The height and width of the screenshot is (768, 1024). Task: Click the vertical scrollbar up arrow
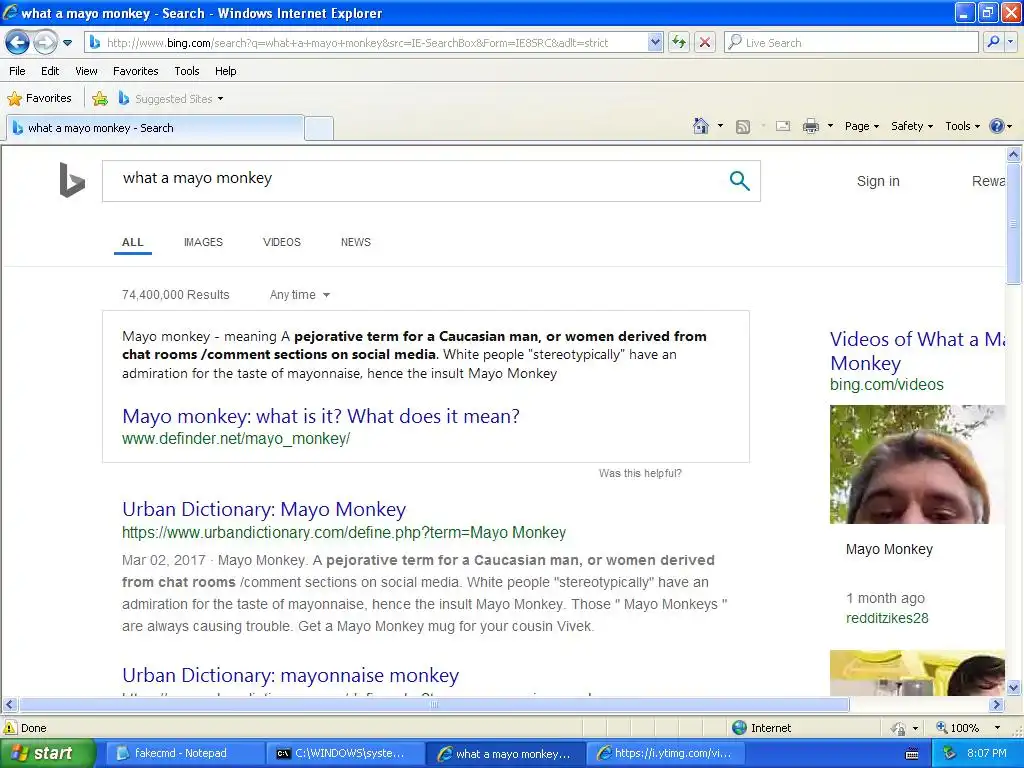click(x=1014, y=155)
